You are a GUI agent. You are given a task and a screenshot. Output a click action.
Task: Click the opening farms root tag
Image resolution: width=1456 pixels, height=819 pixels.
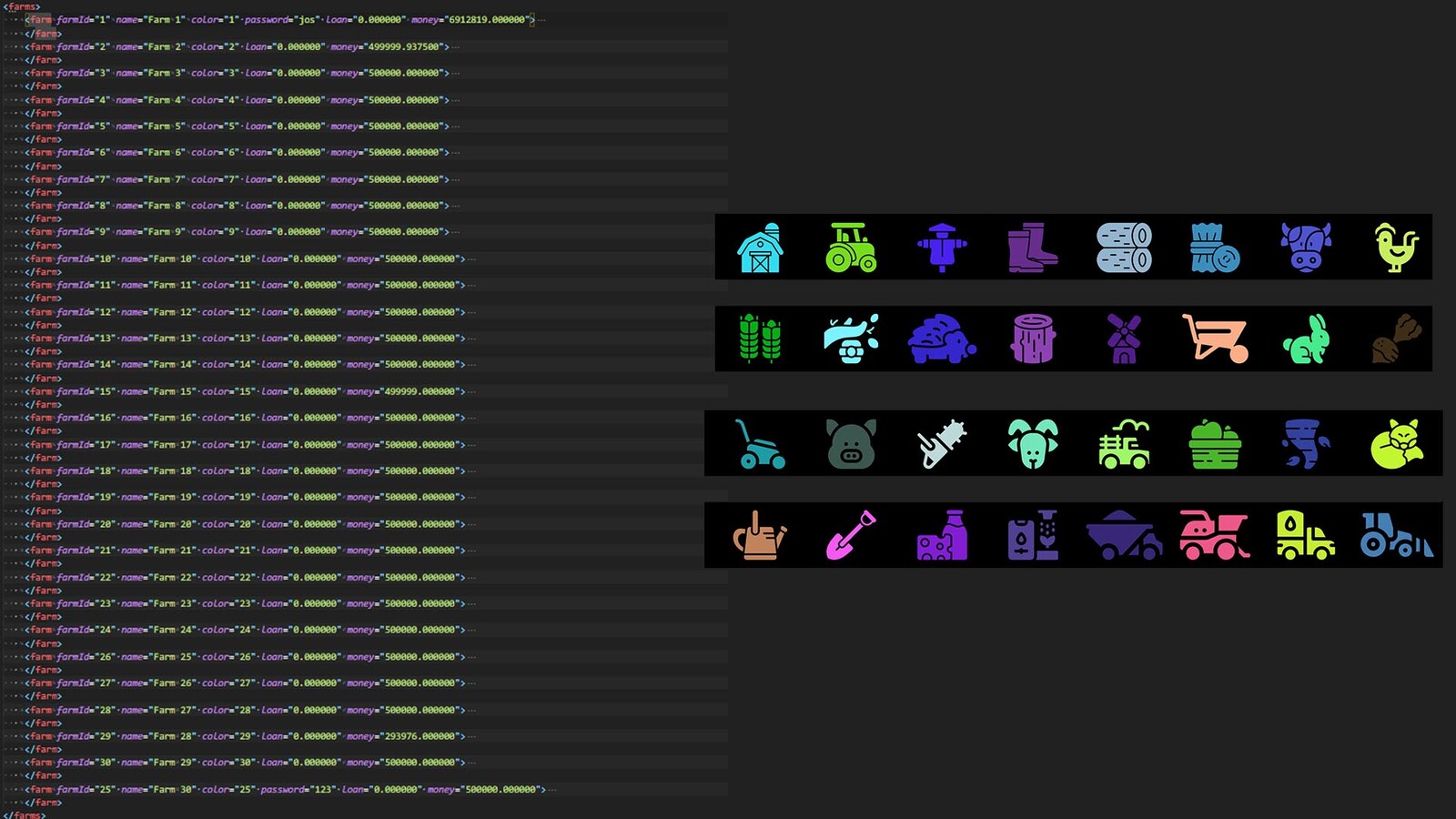[22, 6]
